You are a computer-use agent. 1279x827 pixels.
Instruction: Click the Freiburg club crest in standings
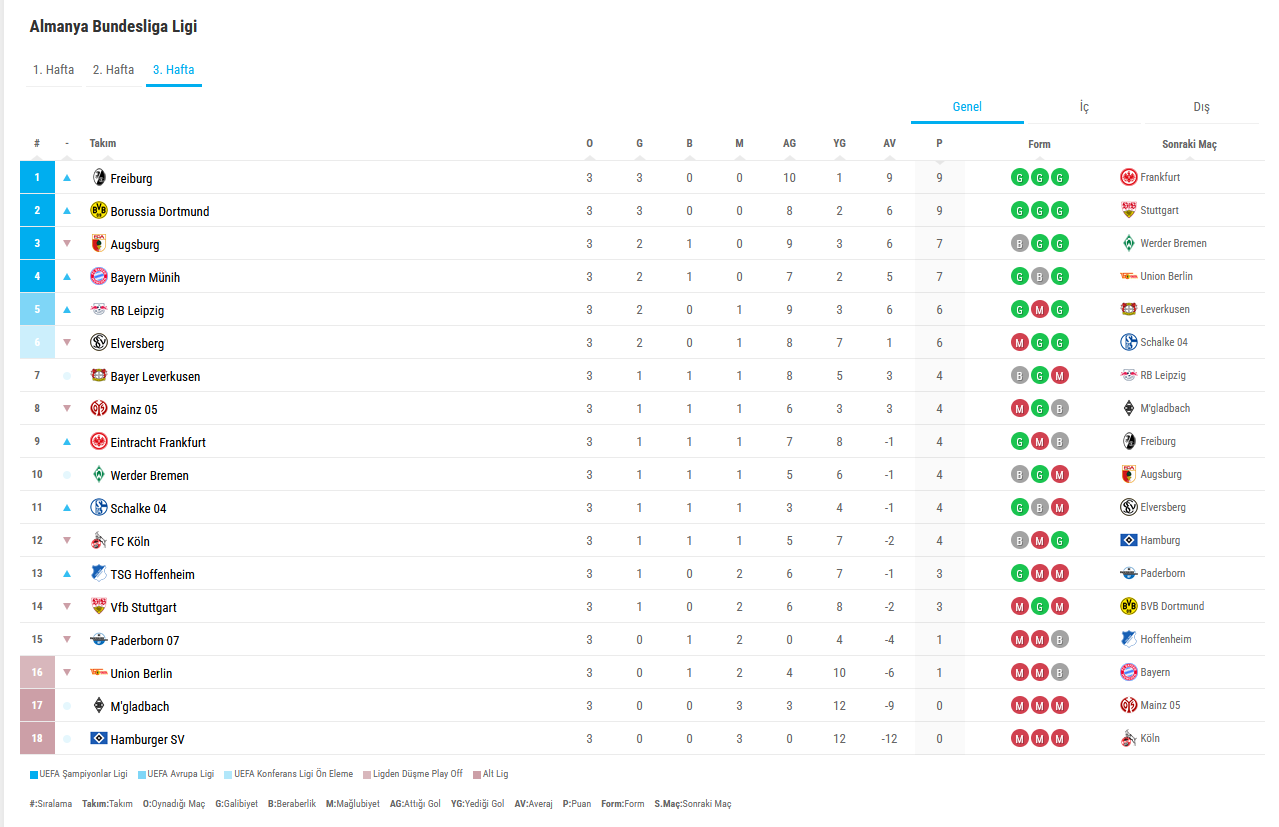tap(98, 177)
